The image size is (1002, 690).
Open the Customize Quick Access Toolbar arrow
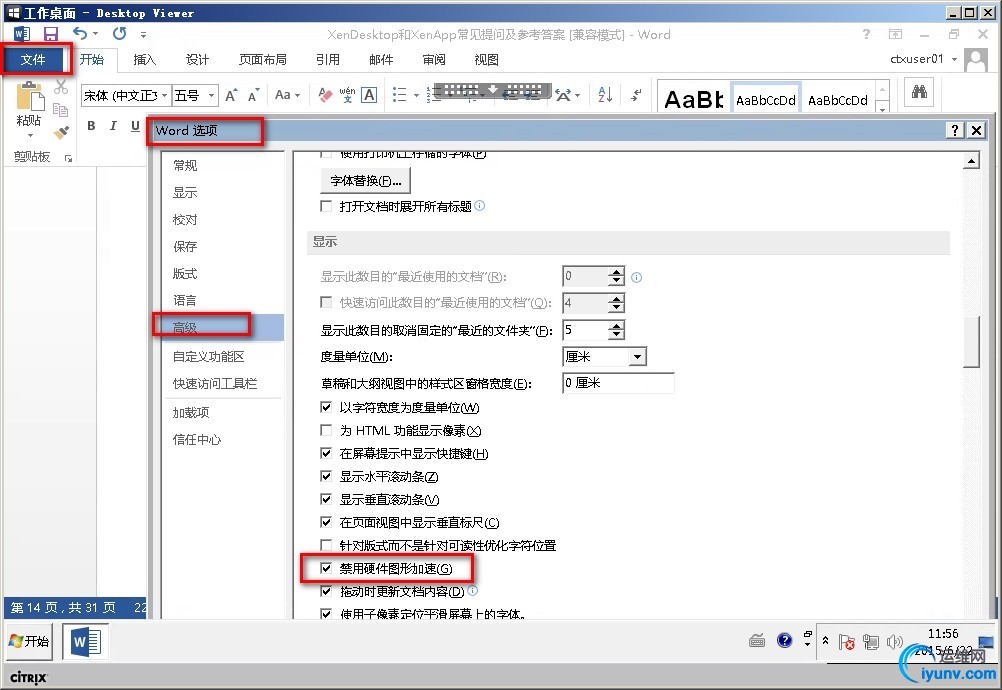point(143,34)
